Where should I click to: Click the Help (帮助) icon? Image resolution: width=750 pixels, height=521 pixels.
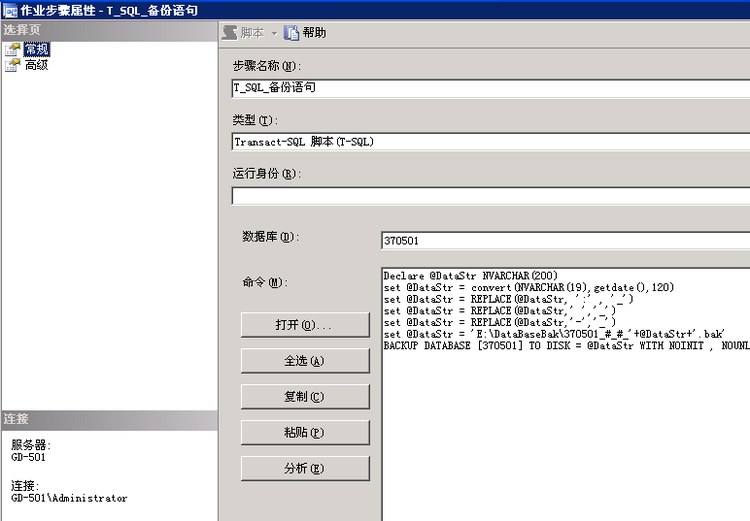pyautogui.click(x=291, y=33)
